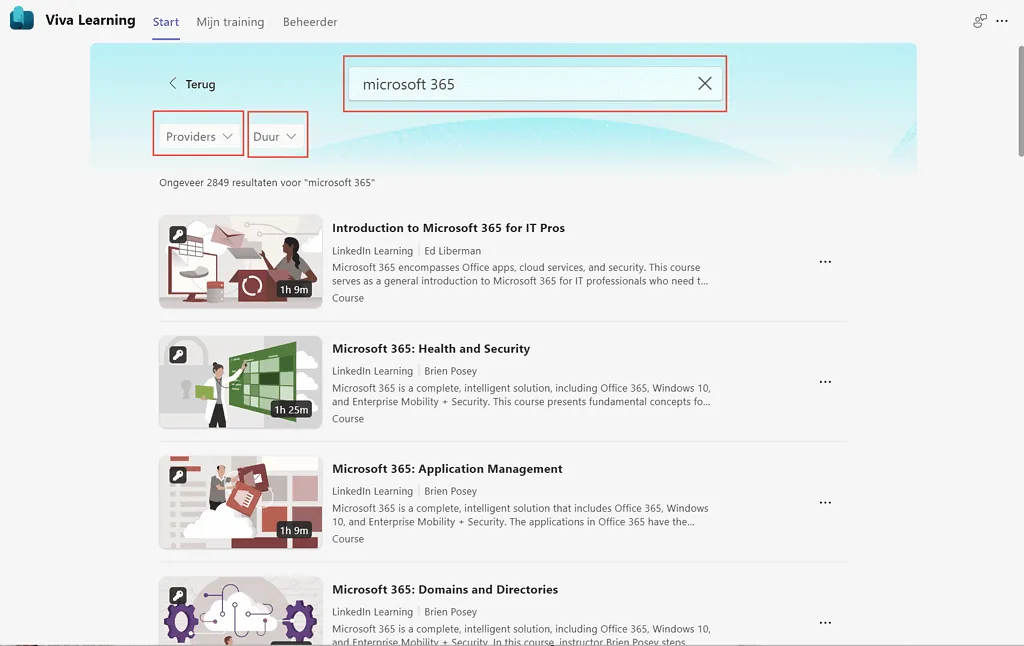Viewport: 1024px width, 646px height.
Task: Open the Beheerder tab
Action: (x=310, y=22)
